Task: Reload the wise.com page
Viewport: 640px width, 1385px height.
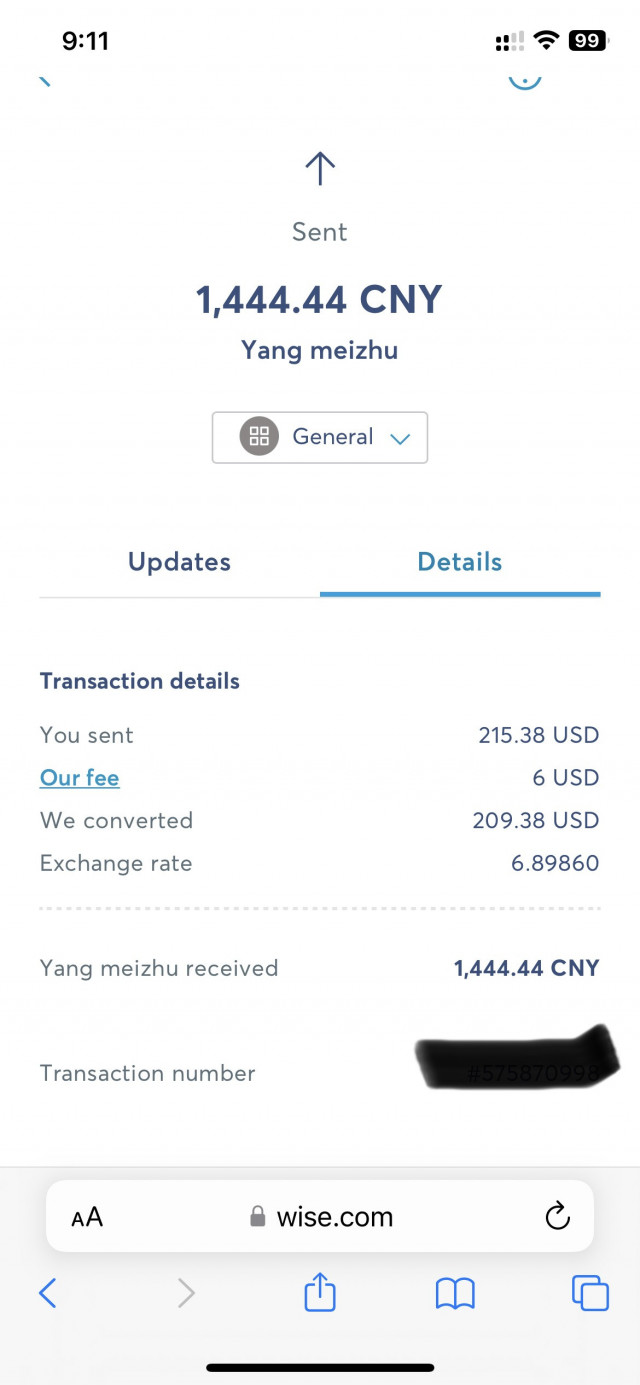Action: tap(557, 1217)
